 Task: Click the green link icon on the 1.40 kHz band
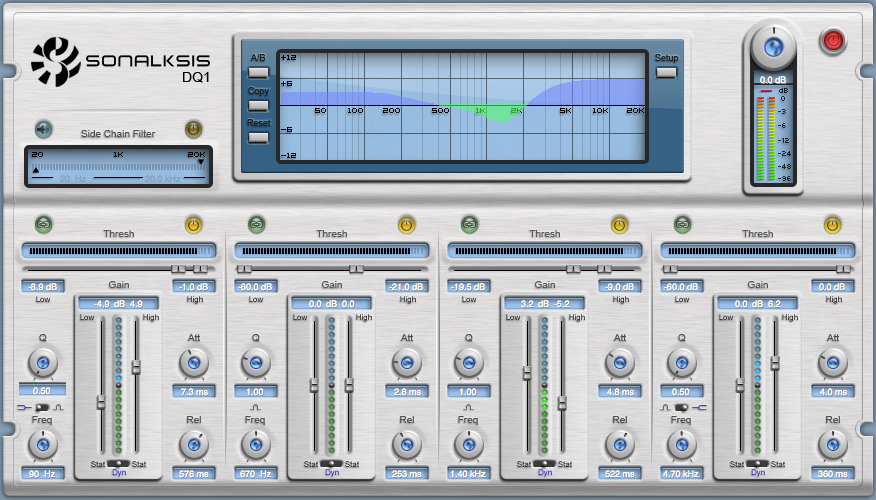tap(469, 224)
